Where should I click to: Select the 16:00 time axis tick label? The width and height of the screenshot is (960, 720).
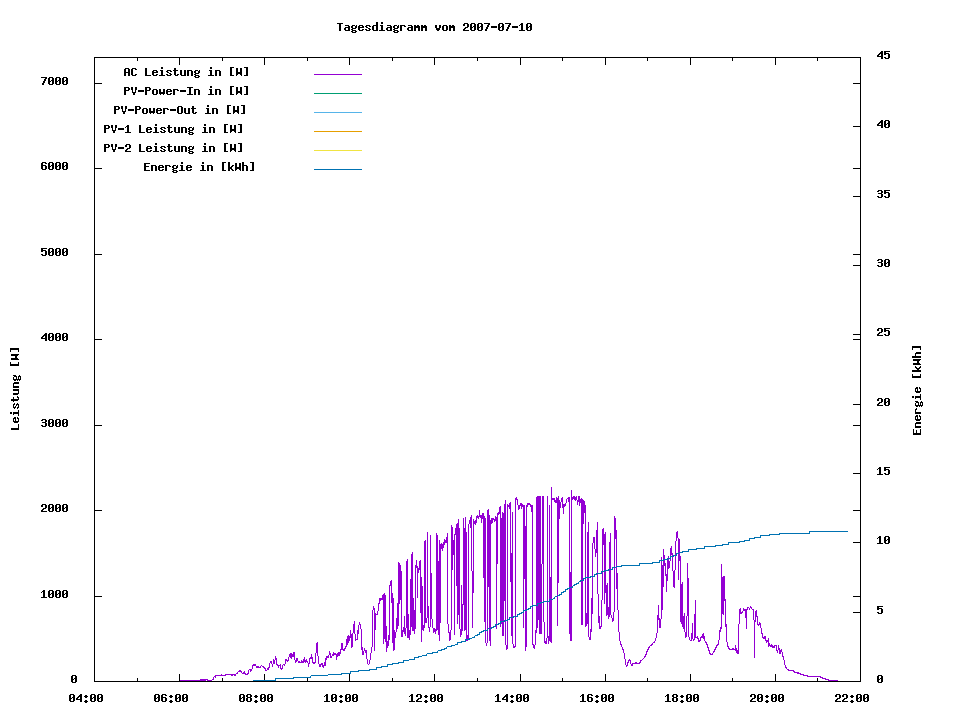pyautogui.click(x=597, y=698)
